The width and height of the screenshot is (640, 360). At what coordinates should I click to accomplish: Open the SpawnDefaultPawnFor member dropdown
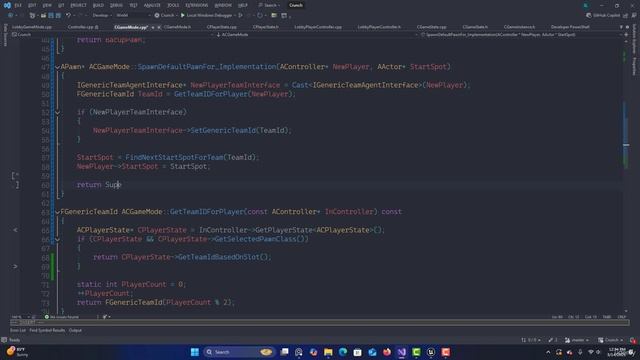pos(521,35)
